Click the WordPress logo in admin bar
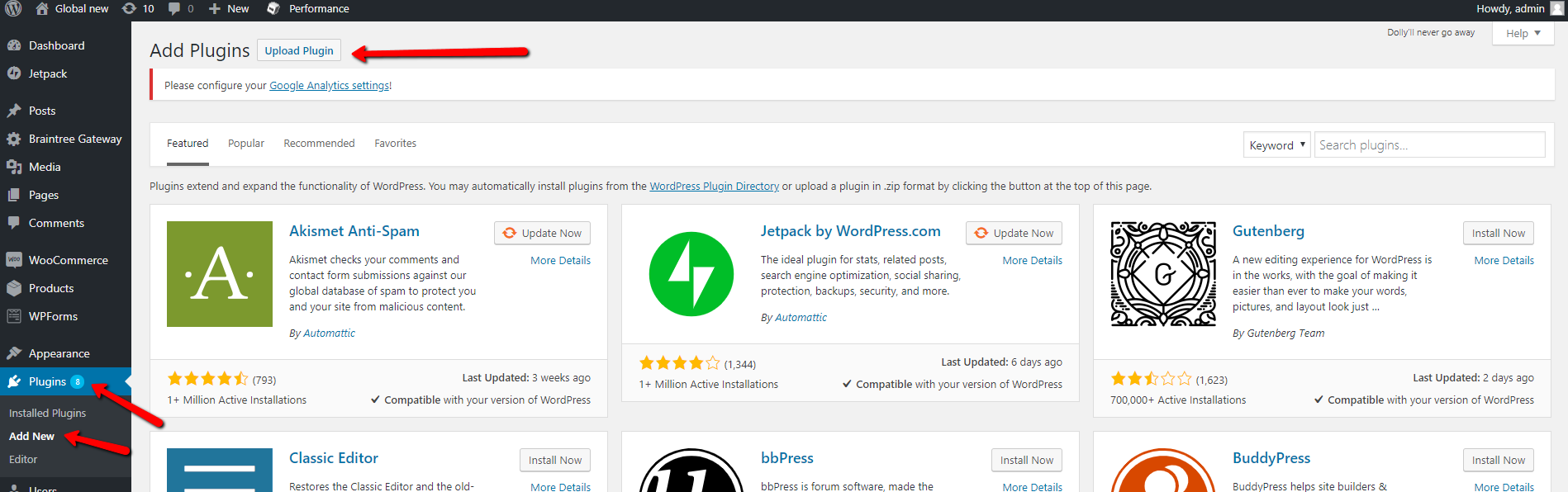The height and width of the screenshot is (492, 1568). click(x=13, y=9)
